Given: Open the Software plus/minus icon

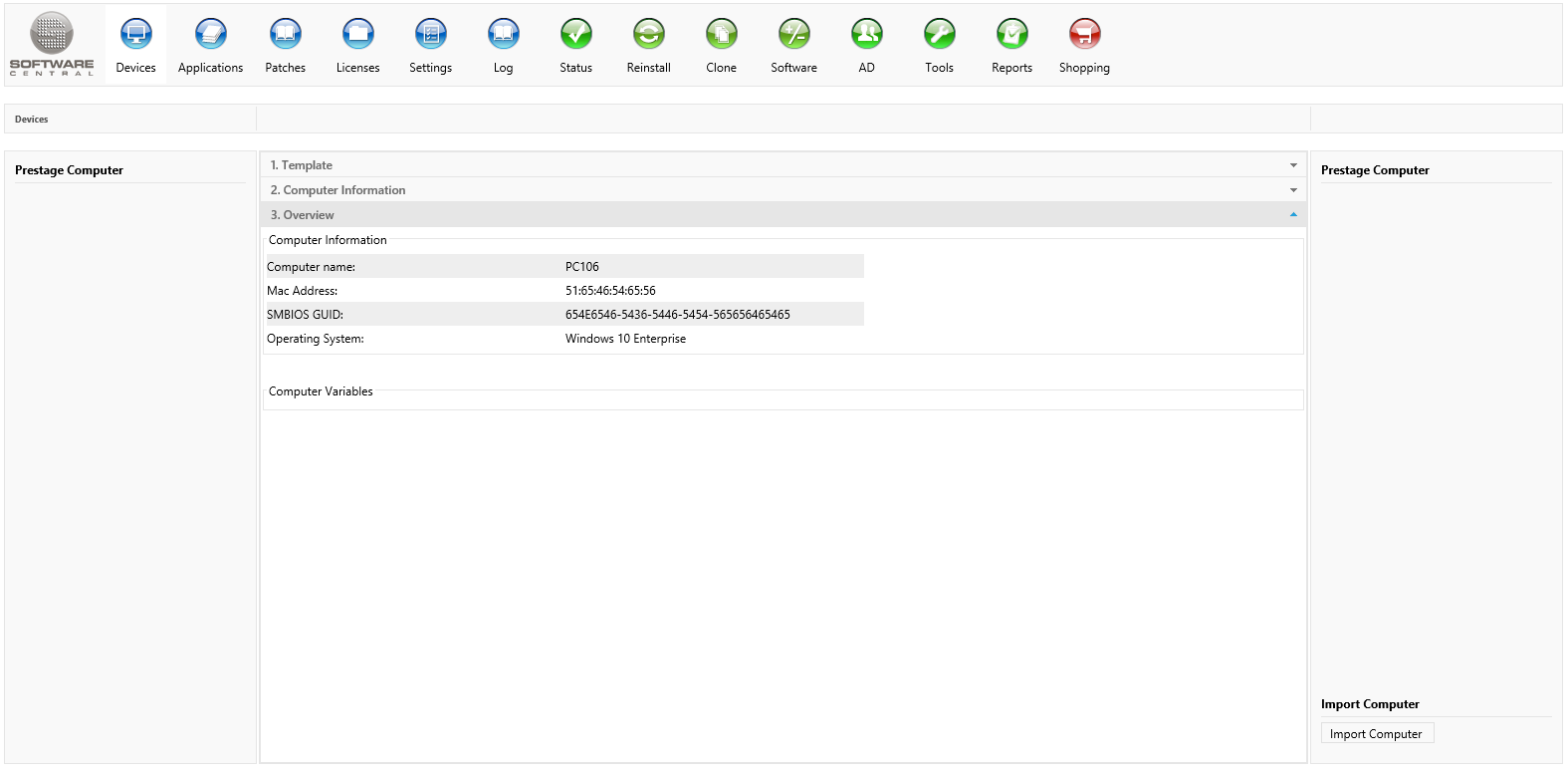Looking at the screenshot, I should (794, 35).
